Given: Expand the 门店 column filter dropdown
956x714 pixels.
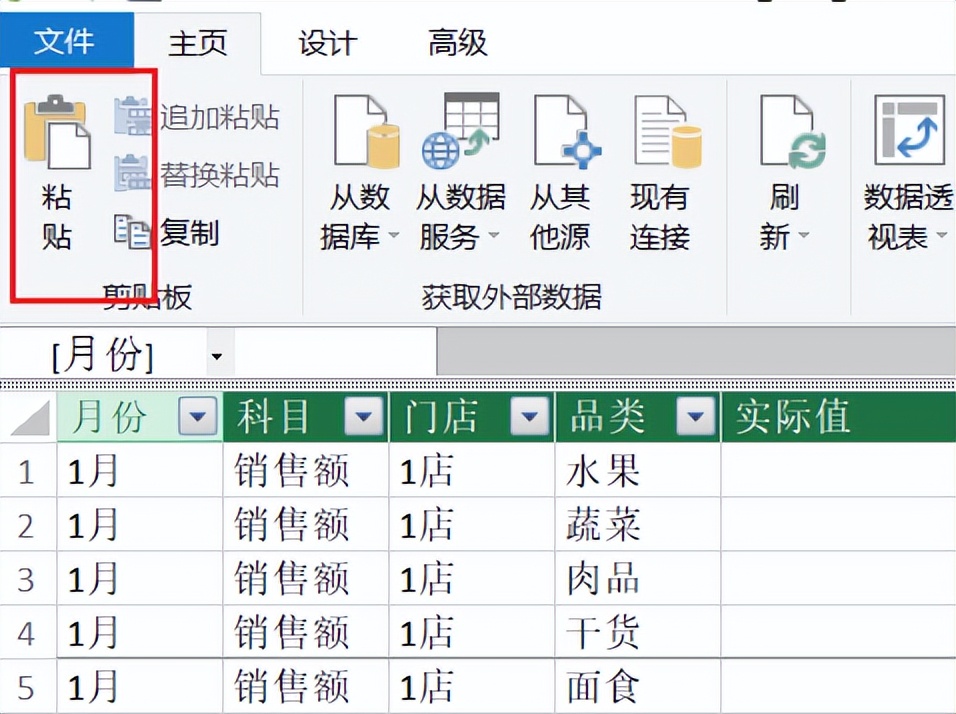Looking at the screenshot, I should (529, 416).
